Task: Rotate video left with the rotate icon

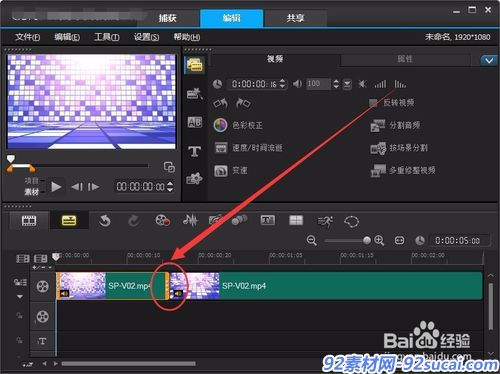Action: [x=220, y=104]
